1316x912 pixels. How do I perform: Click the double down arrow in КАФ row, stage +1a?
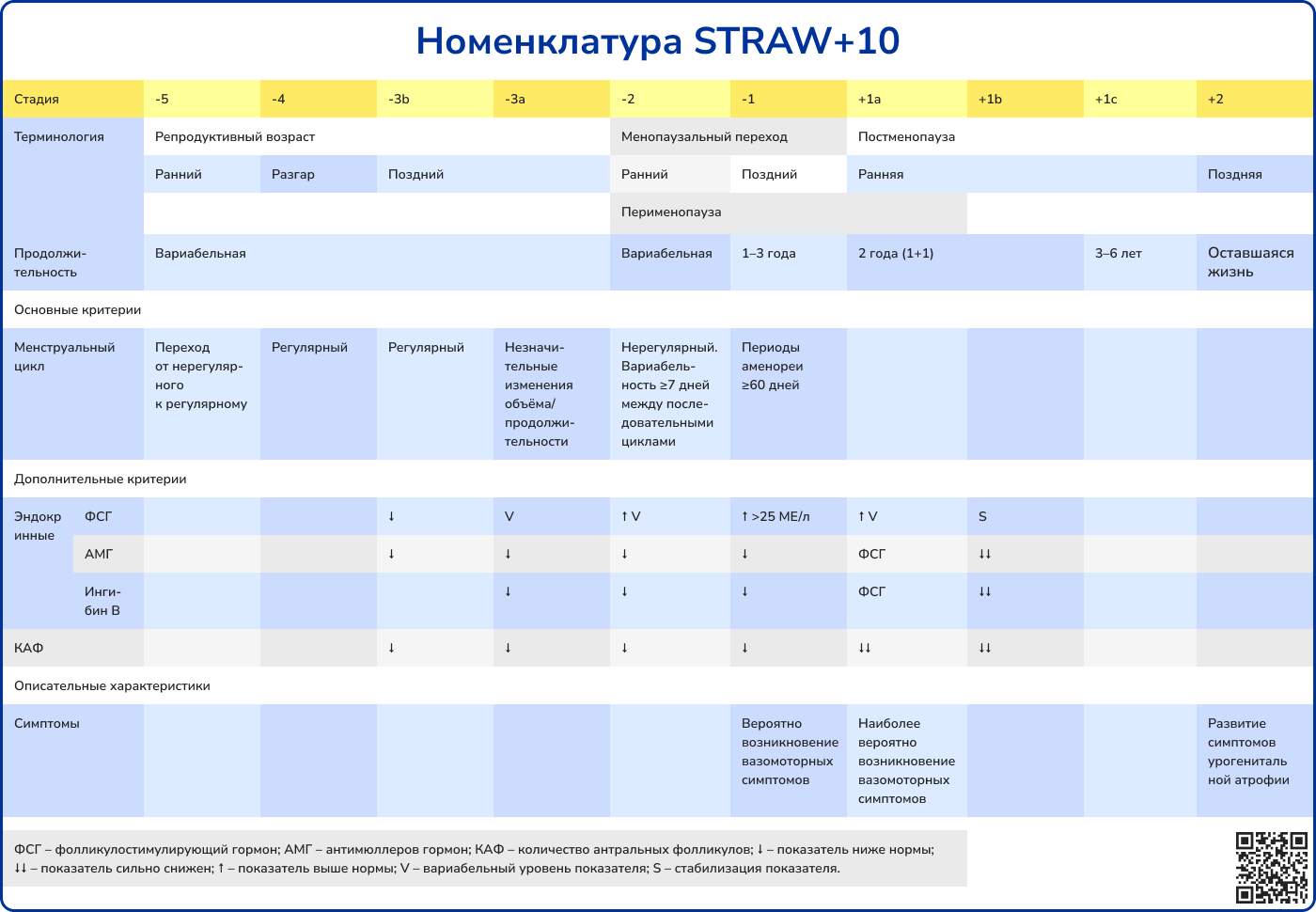click(x=865, y=648)
